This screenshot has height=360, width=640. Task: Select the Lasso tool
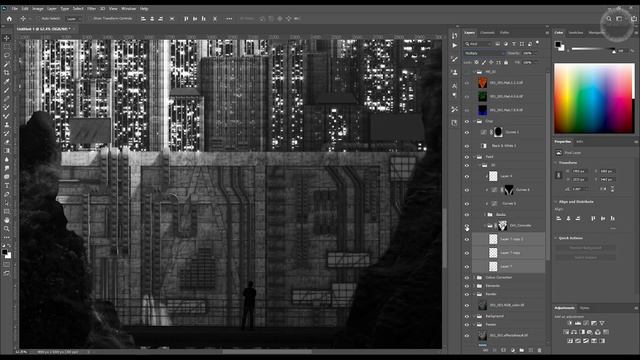tap(7, 55)
